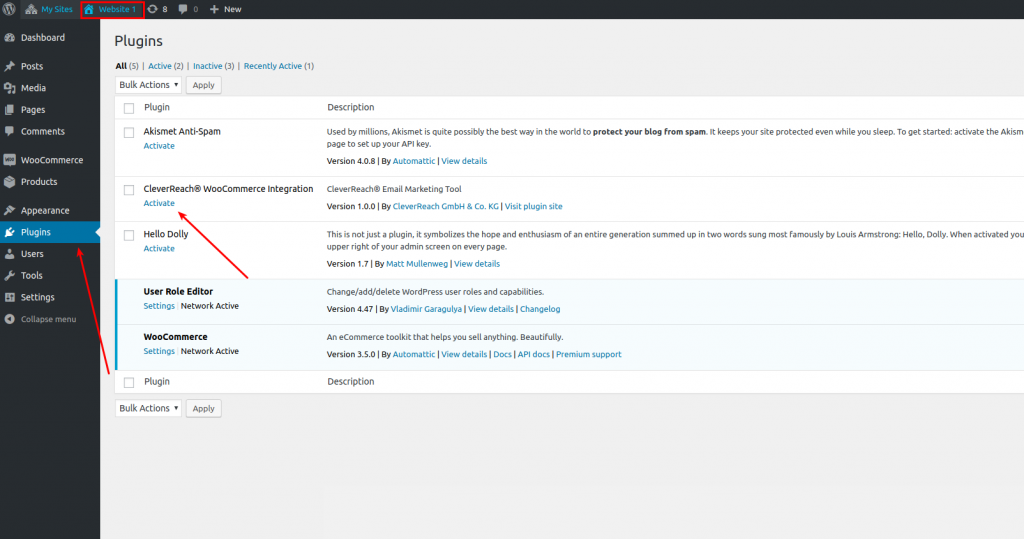Click the Posts pushpin icon
Viewport: 1024px width, 539px height.
(10, 67)
